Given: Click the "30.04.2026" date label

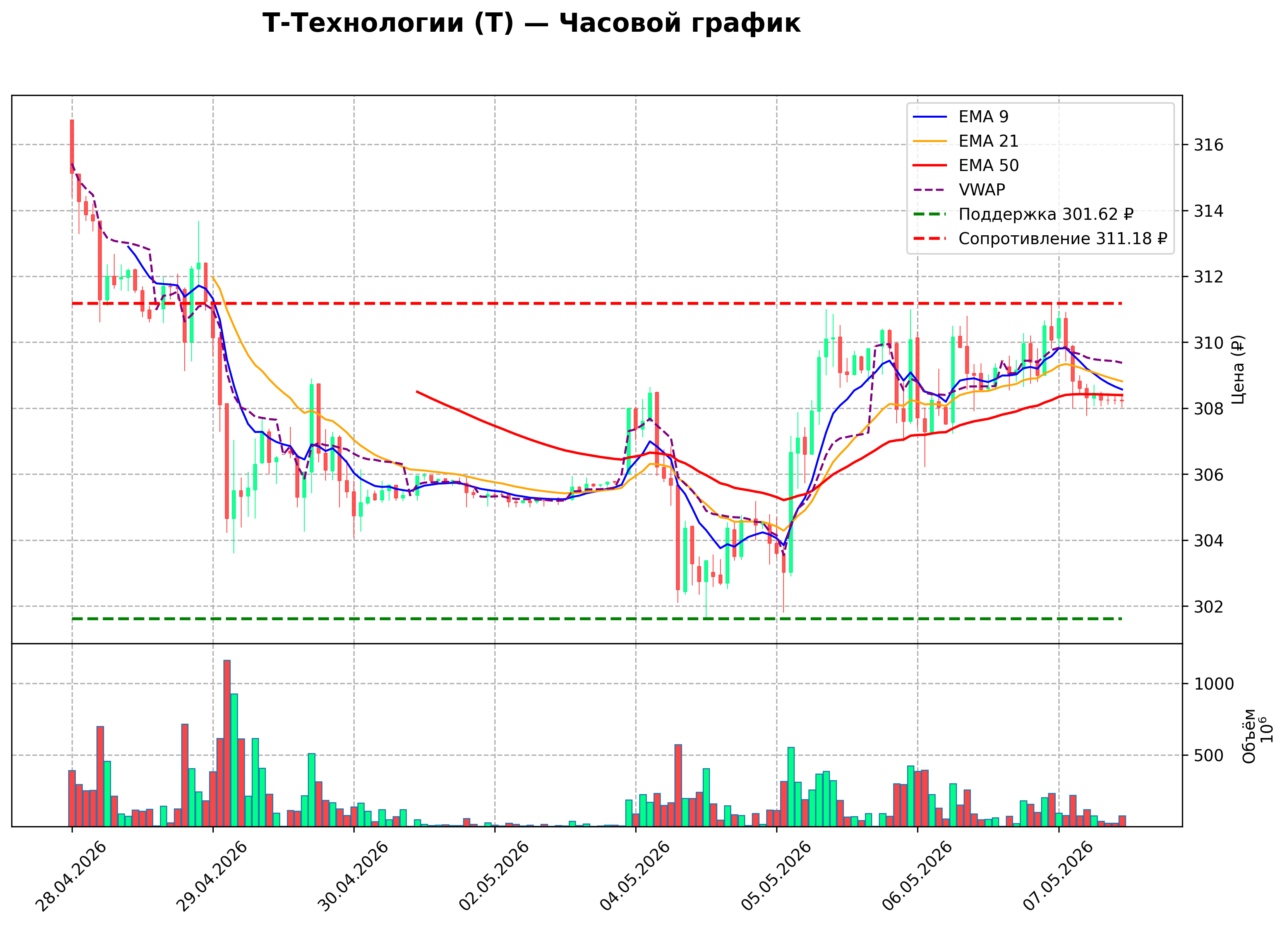Looking at the screenshot, I should click(x=353, y=876).
